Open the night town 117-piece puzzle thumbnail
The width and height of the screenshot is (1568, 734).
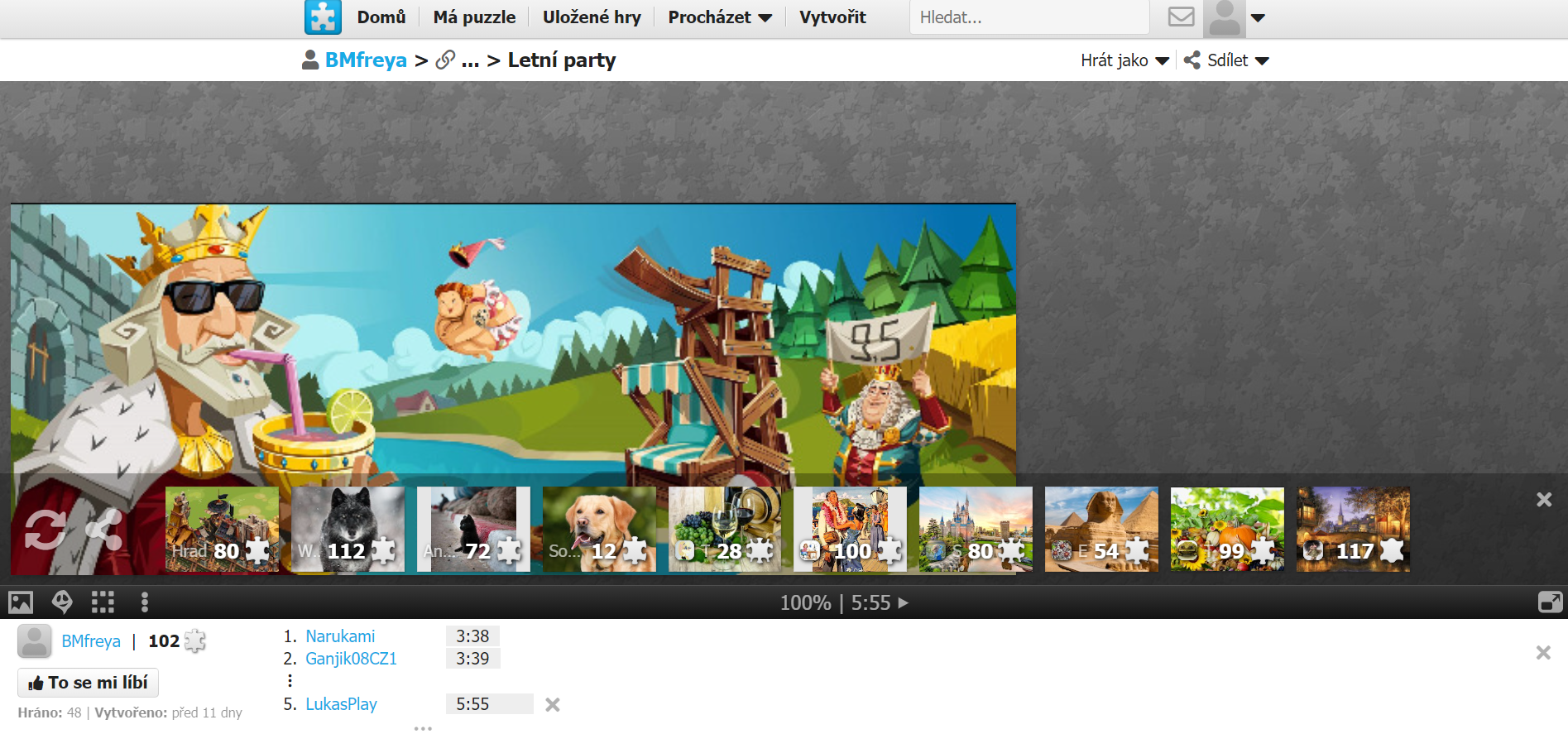(1353, 529)
